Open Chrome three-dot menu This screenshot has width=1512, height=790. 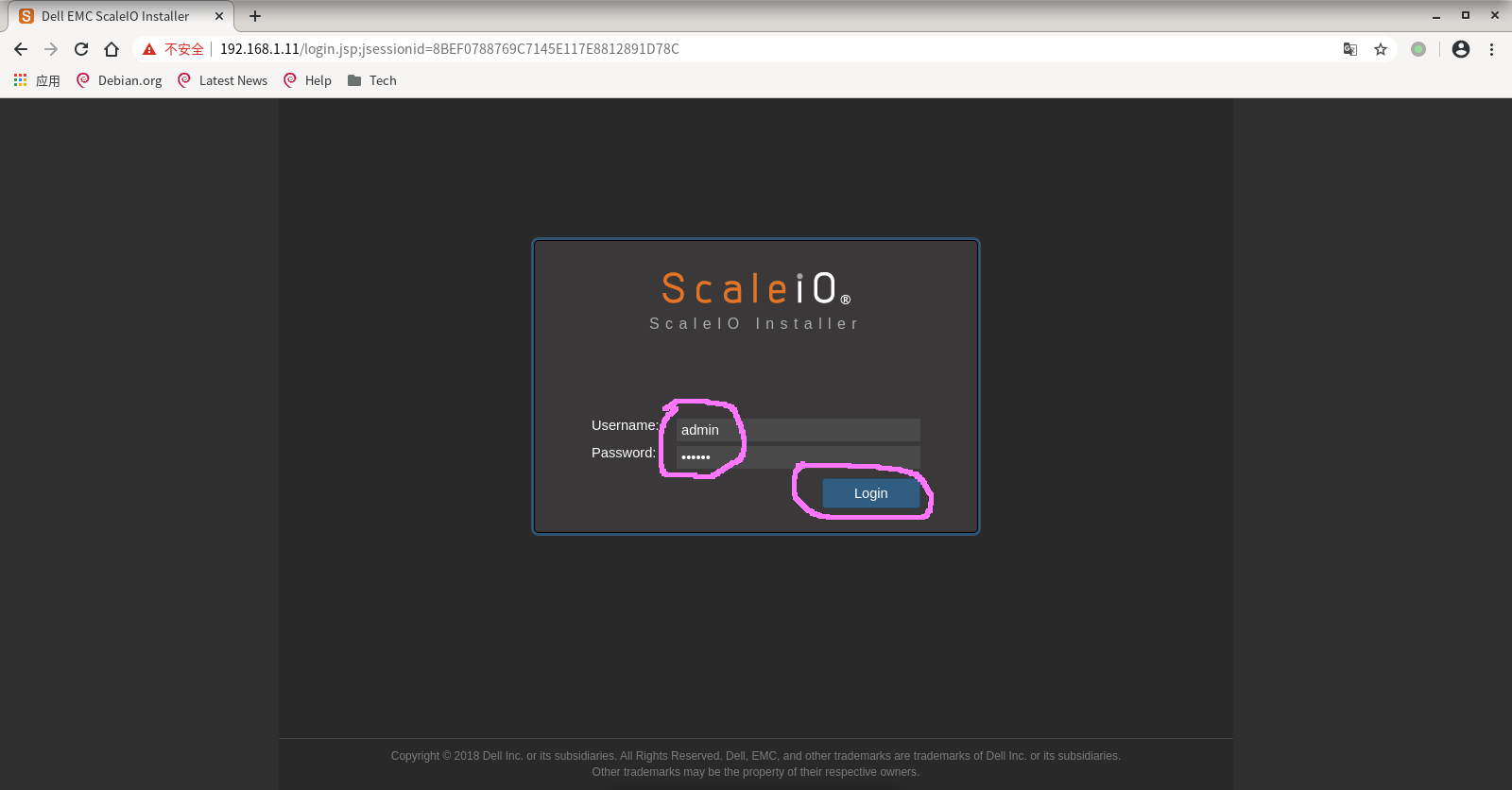pyautogui.click(x=1492, y=49)
